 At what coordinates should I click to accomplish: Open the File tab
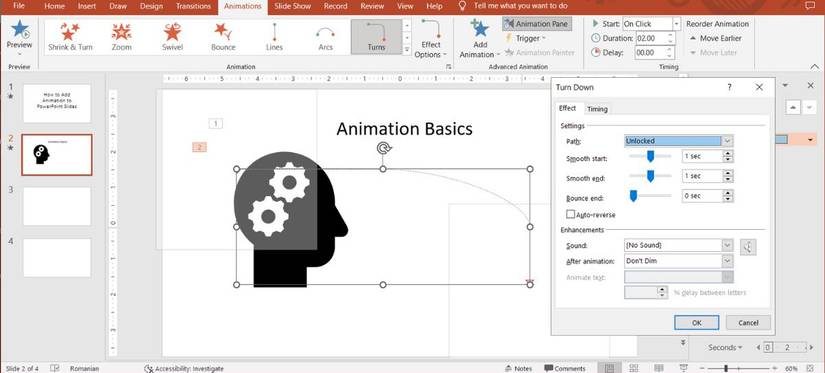click(x=19, y=6)
